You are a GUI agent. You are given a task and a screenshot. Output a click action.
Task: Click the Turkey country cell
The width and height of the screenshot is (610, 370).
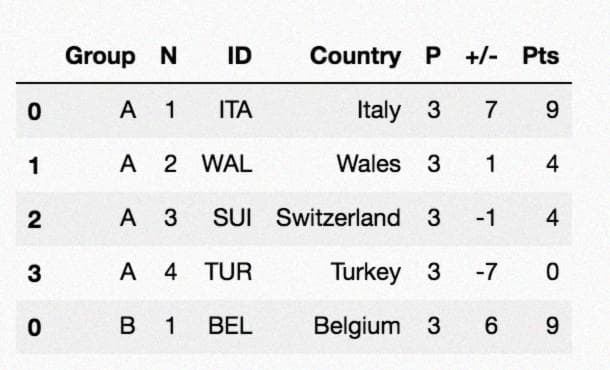(366, 272)
